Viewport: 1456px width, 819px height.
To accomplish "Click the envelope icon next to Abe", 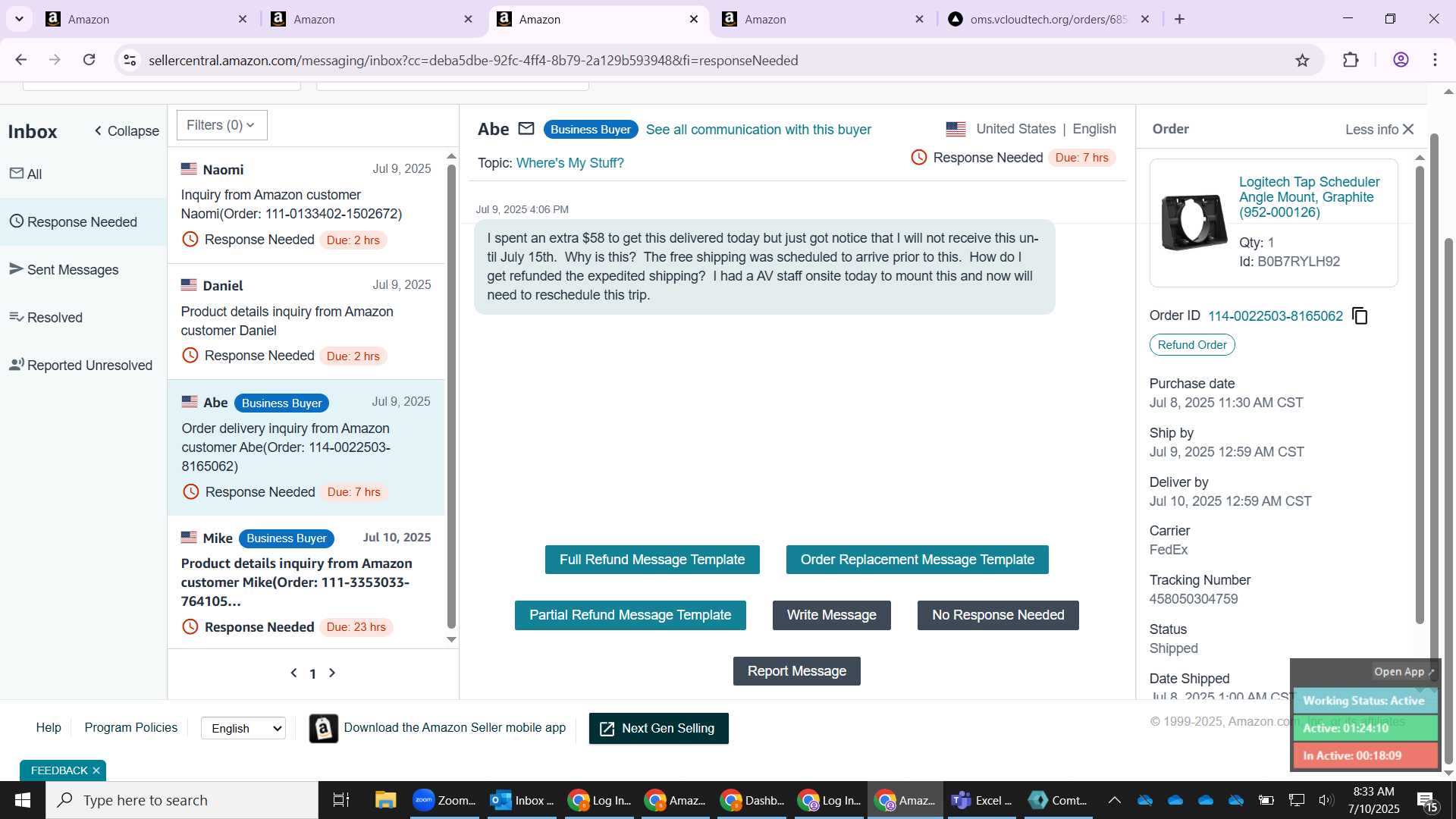I will tap(526, 129).
